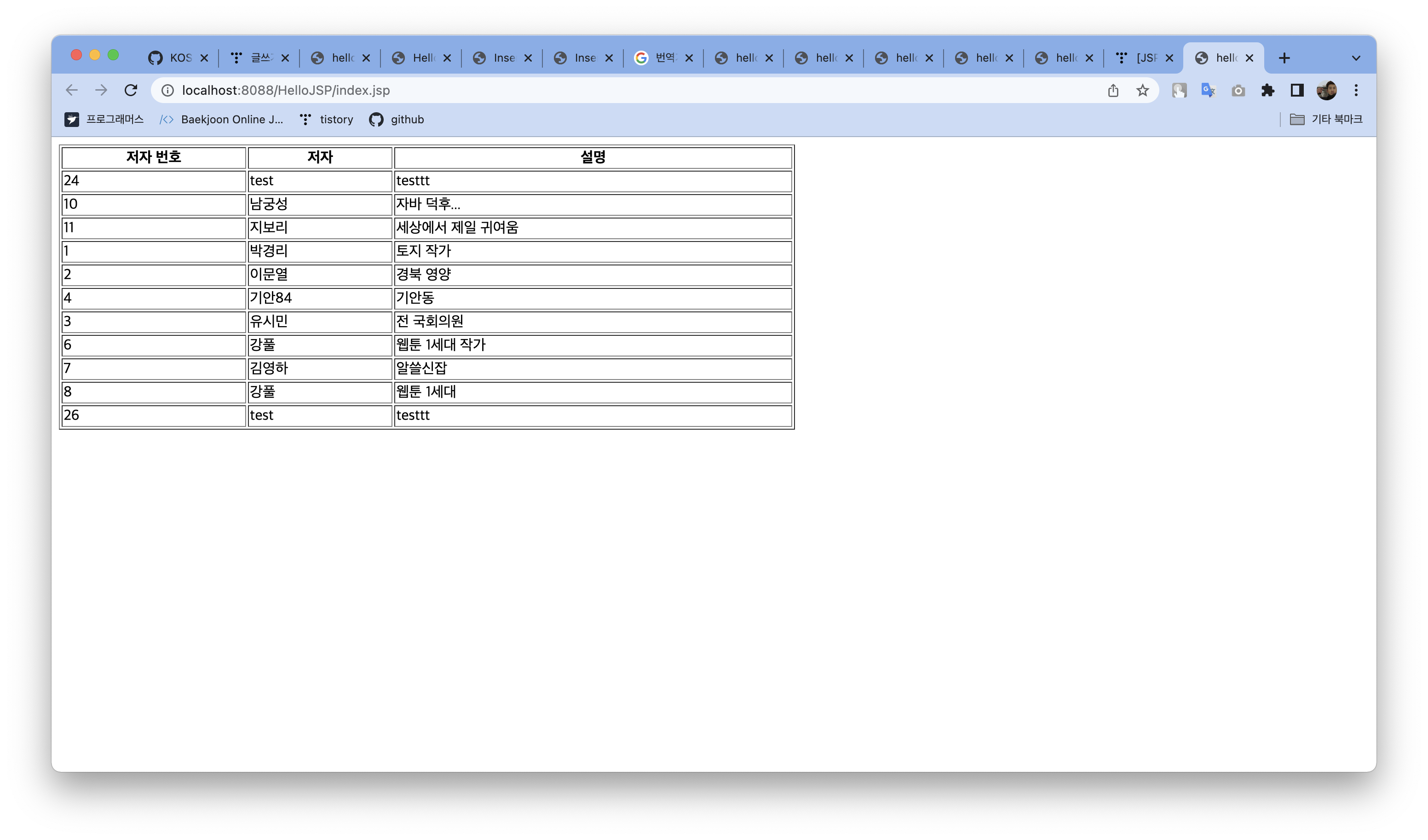Switch to the Google 번역 tab
Viewport: 1428px width, 840px height.
[x=657, y=58]
